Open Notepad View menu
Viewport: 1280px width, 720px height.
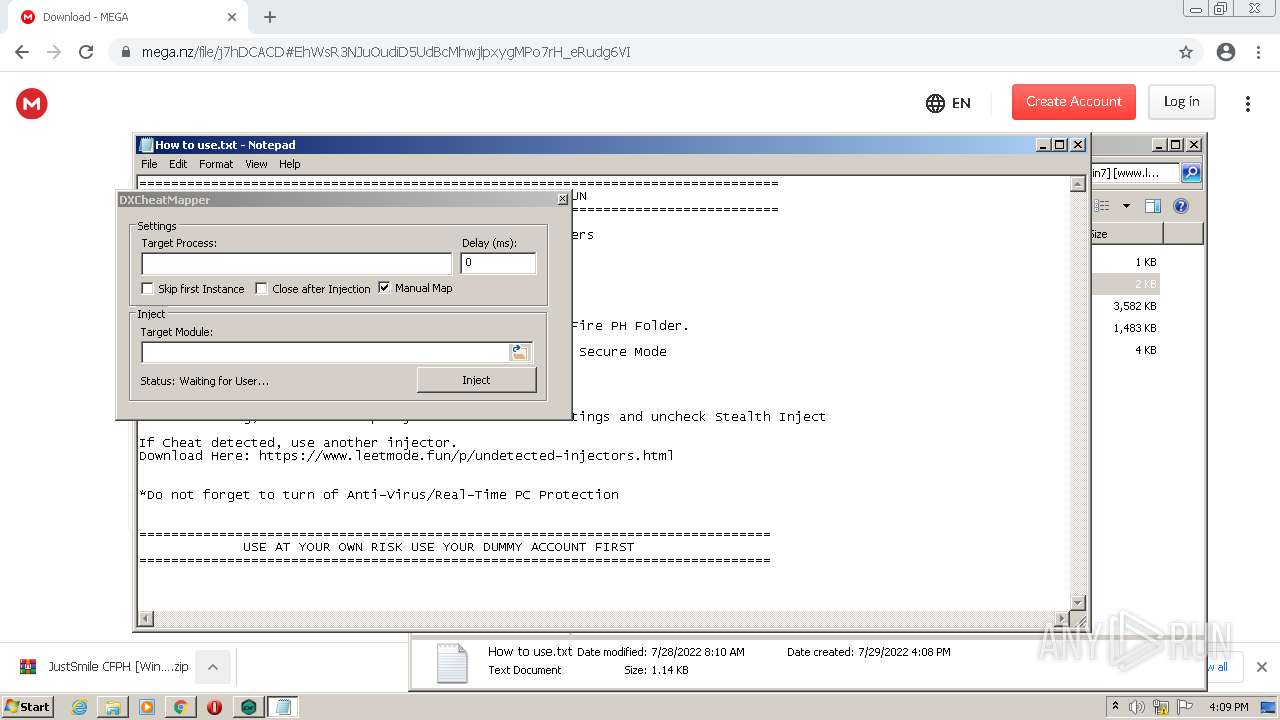[256, 164]
